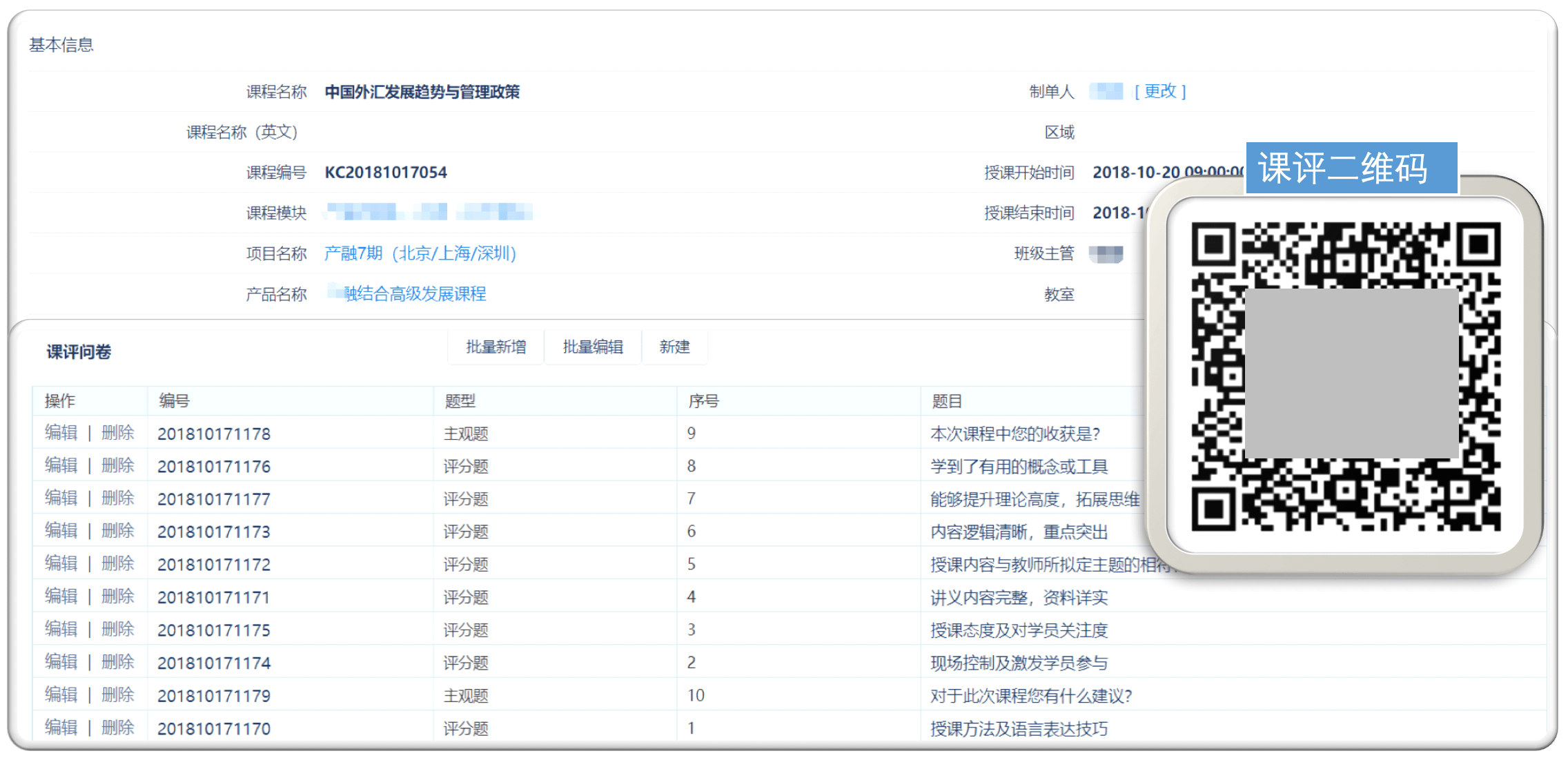The image size is (1568, 758).
Task: Click 编辑 for row 201810171170
Action: pos(61,728)
